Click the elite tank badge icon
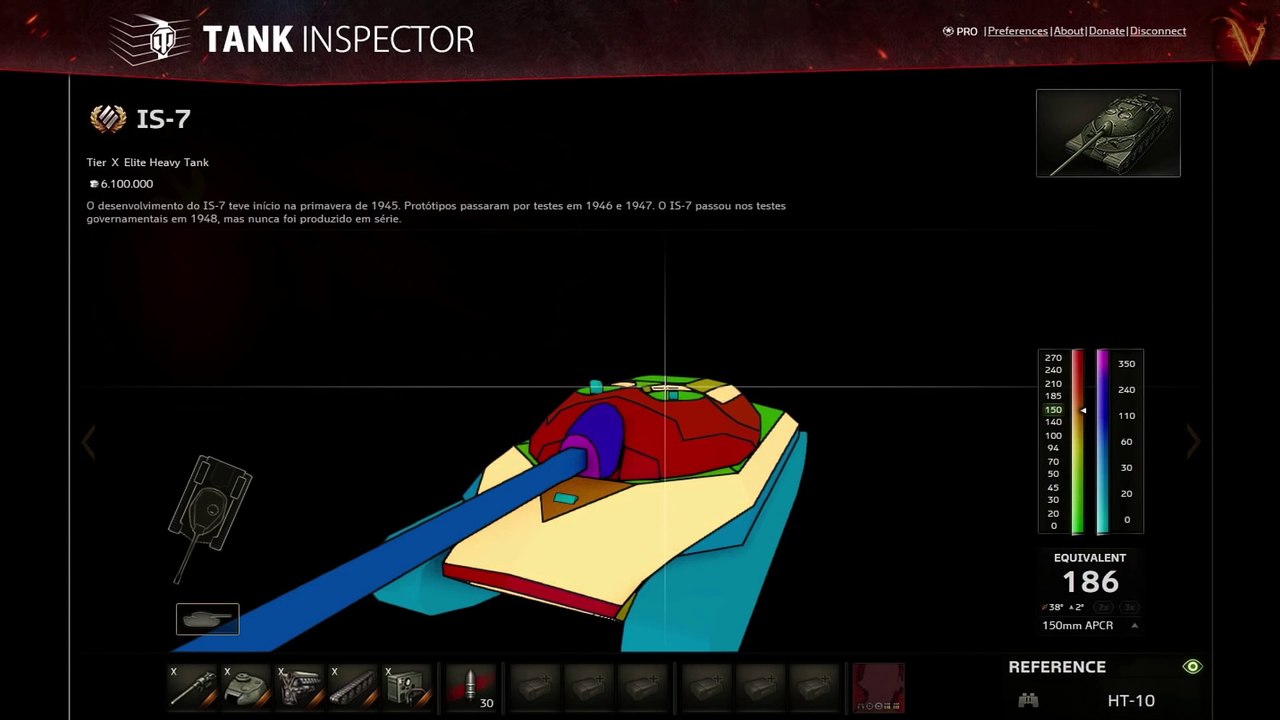The height and width of the screenshot is (720, 1280). tap(108, 119)
